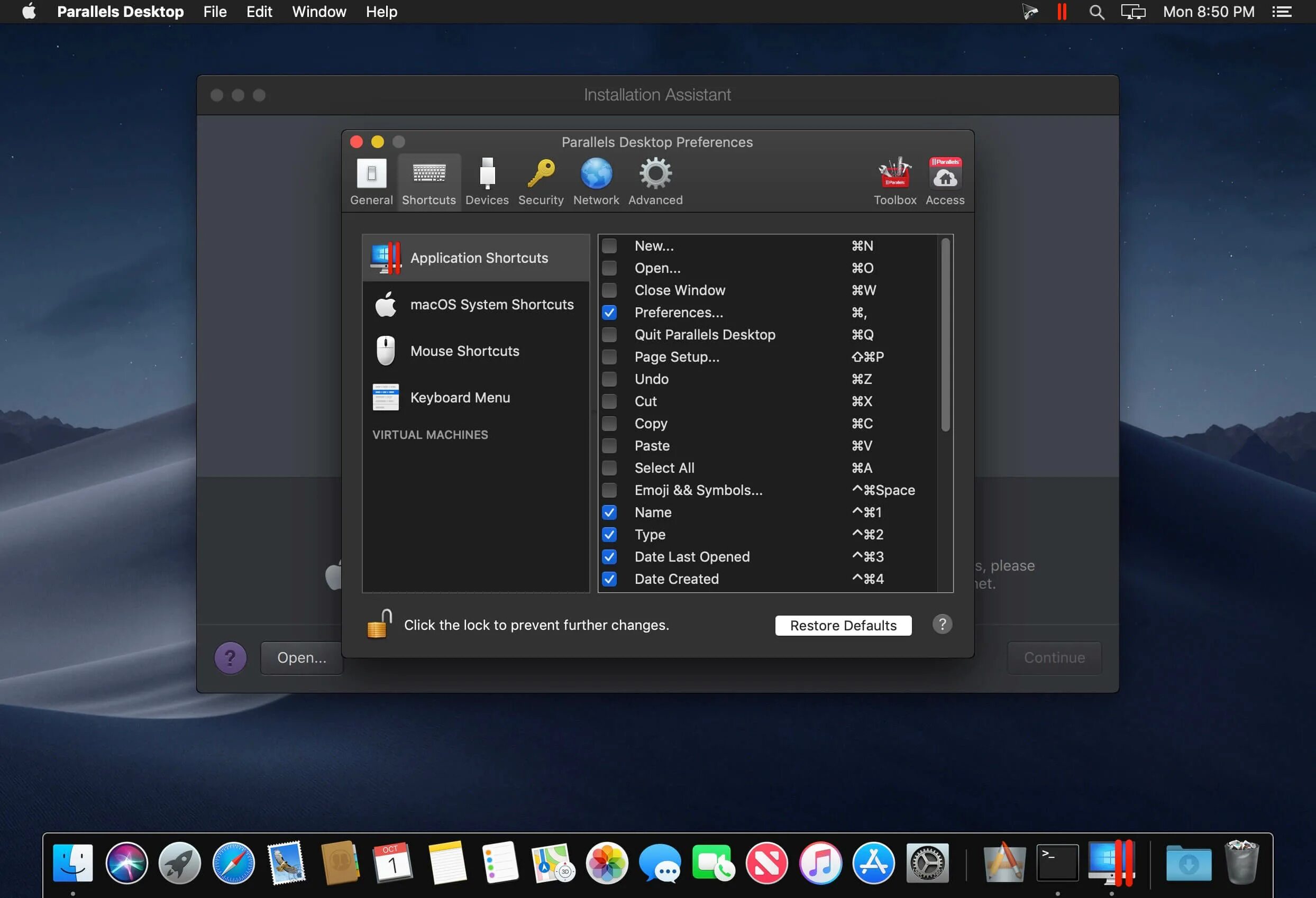This screenshot has width=1316, height=898.
Task: Enable the Close Window shortcut checkbox
Action: click(x=609, y=290)
